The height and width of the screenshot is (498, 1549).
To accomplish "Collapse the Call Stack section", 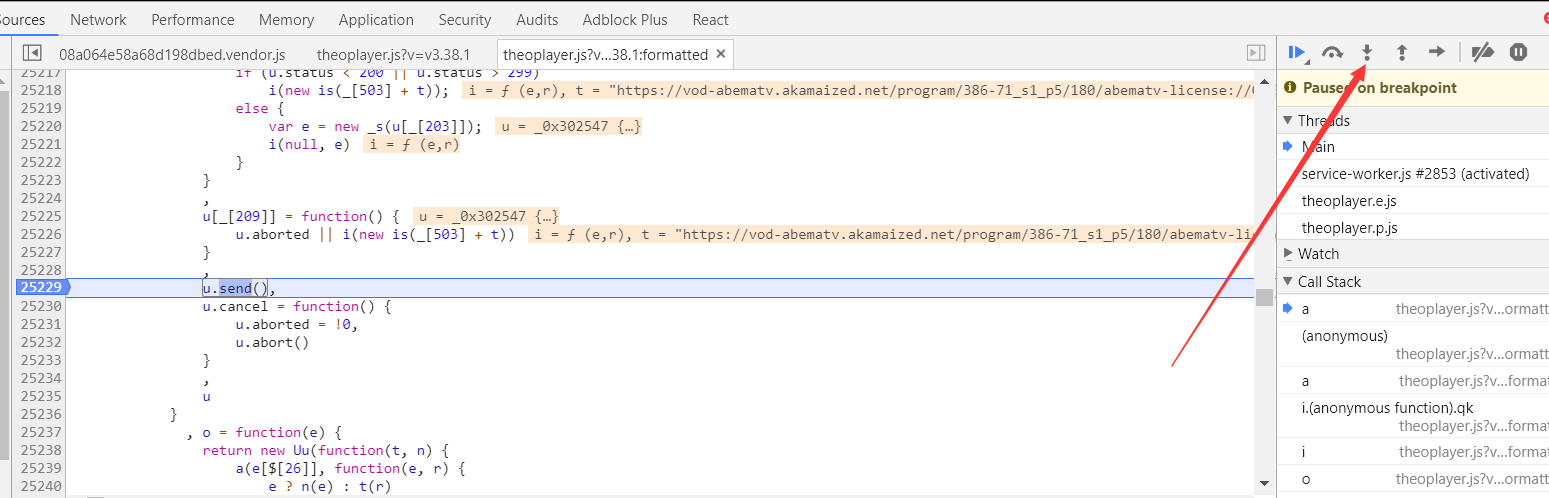I will [x=1288, y=282].
